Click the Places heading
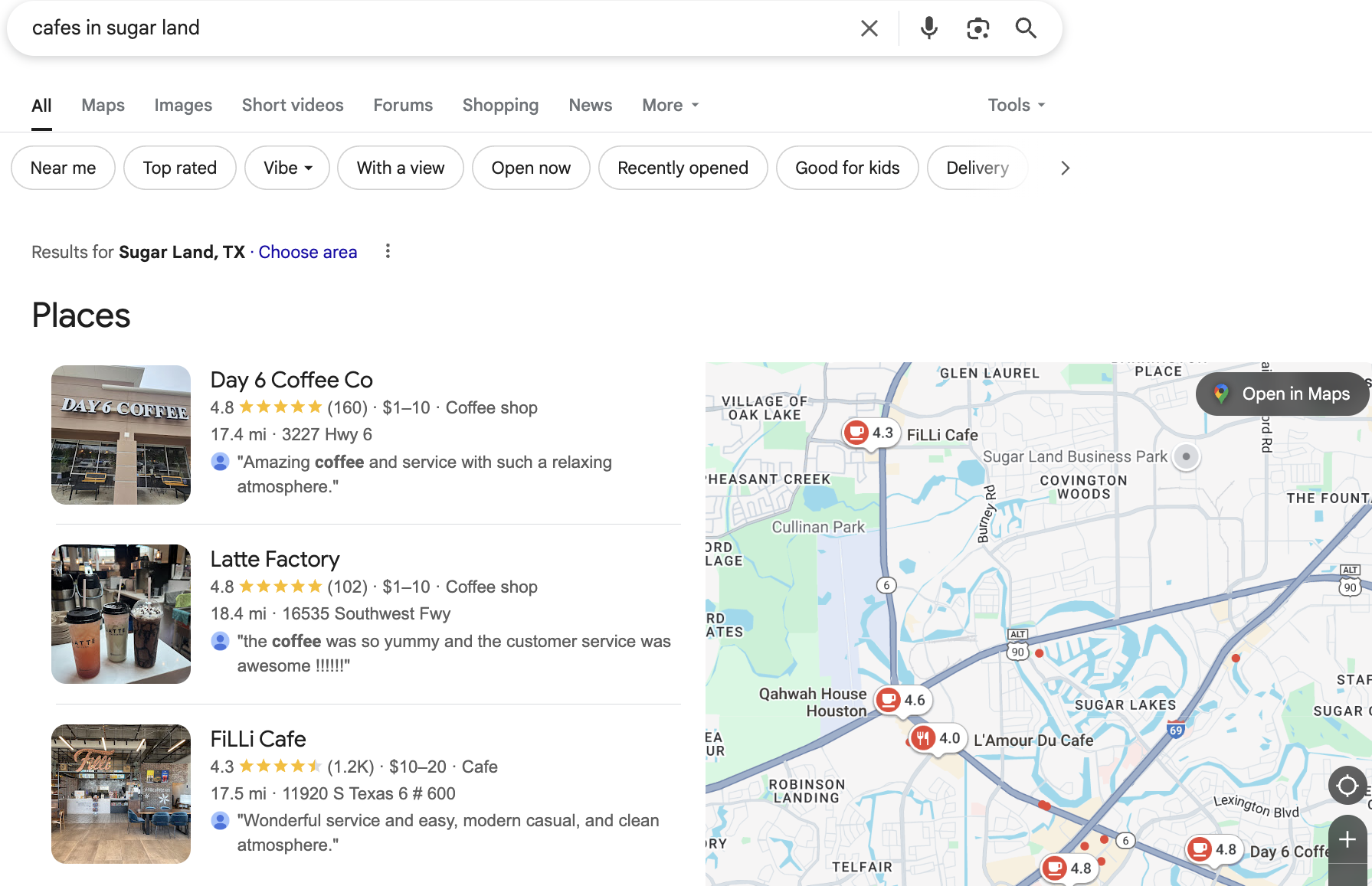 tap(81, 315)
